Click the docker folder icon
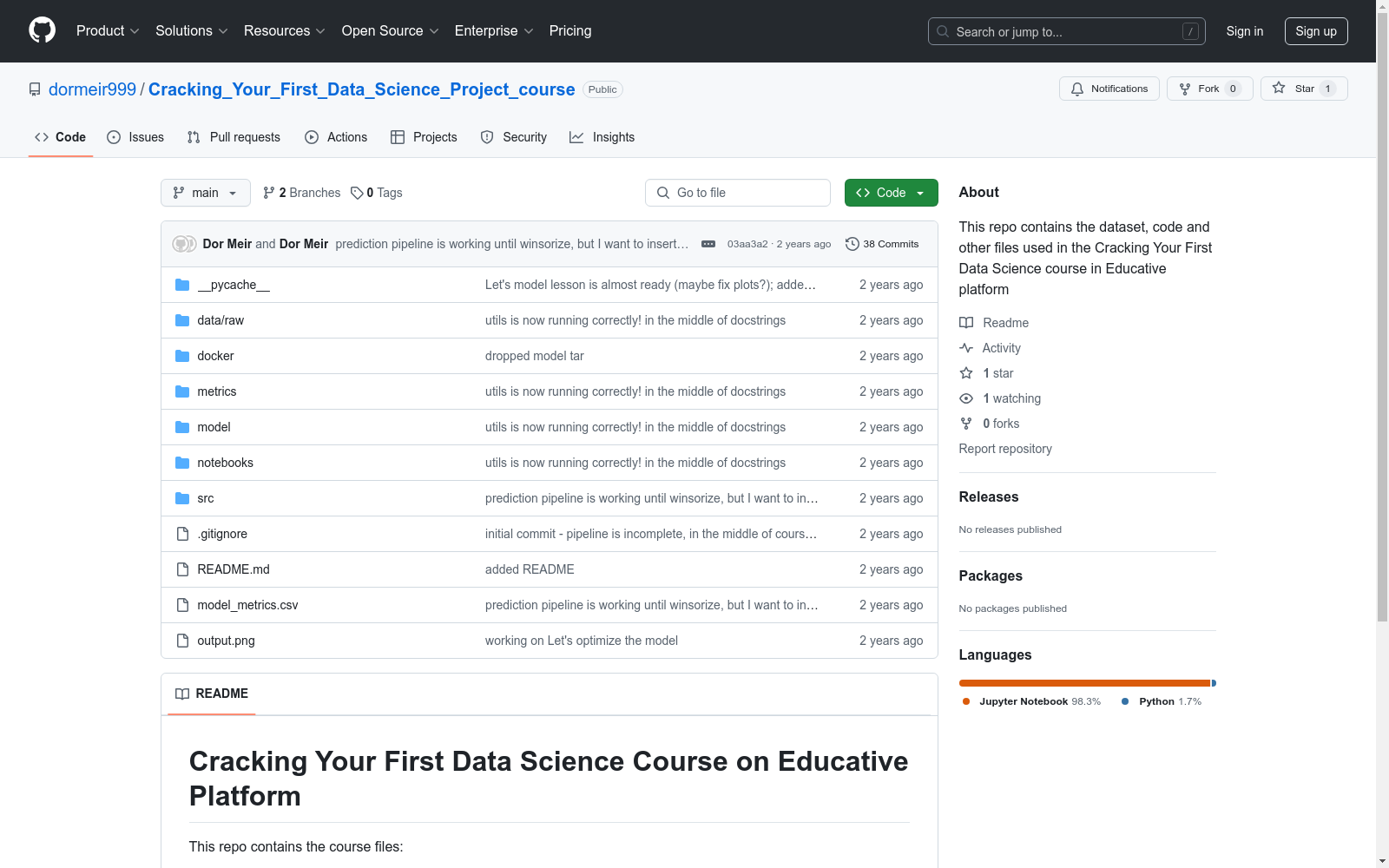The image size is (1389, 868). click(x=182, y=356)
